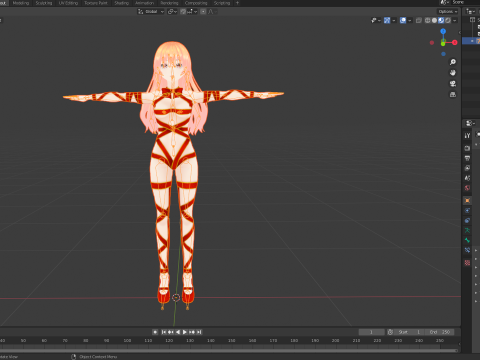480x360 pixels.
Task: Open the shading options dropdown arrow
Action: (x=454, y=21)
